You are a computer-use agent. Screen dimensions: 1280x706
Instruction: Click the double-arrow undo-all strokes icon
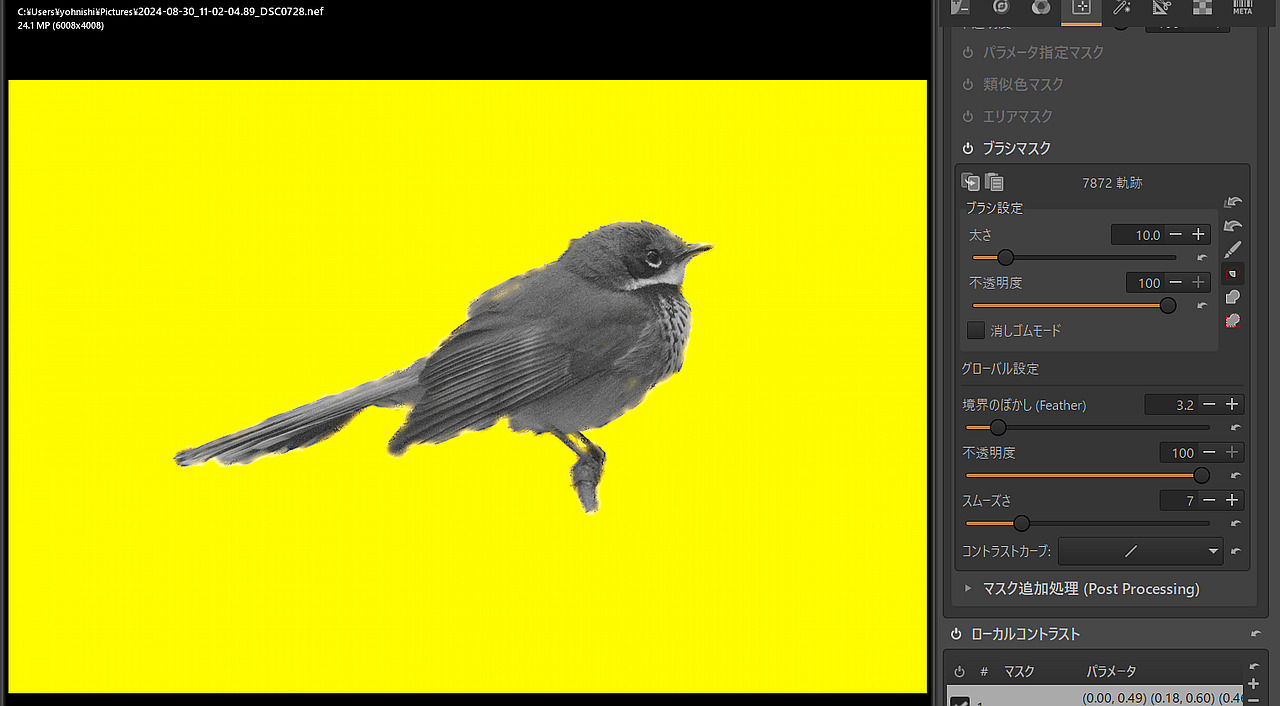pos(1233,202)
